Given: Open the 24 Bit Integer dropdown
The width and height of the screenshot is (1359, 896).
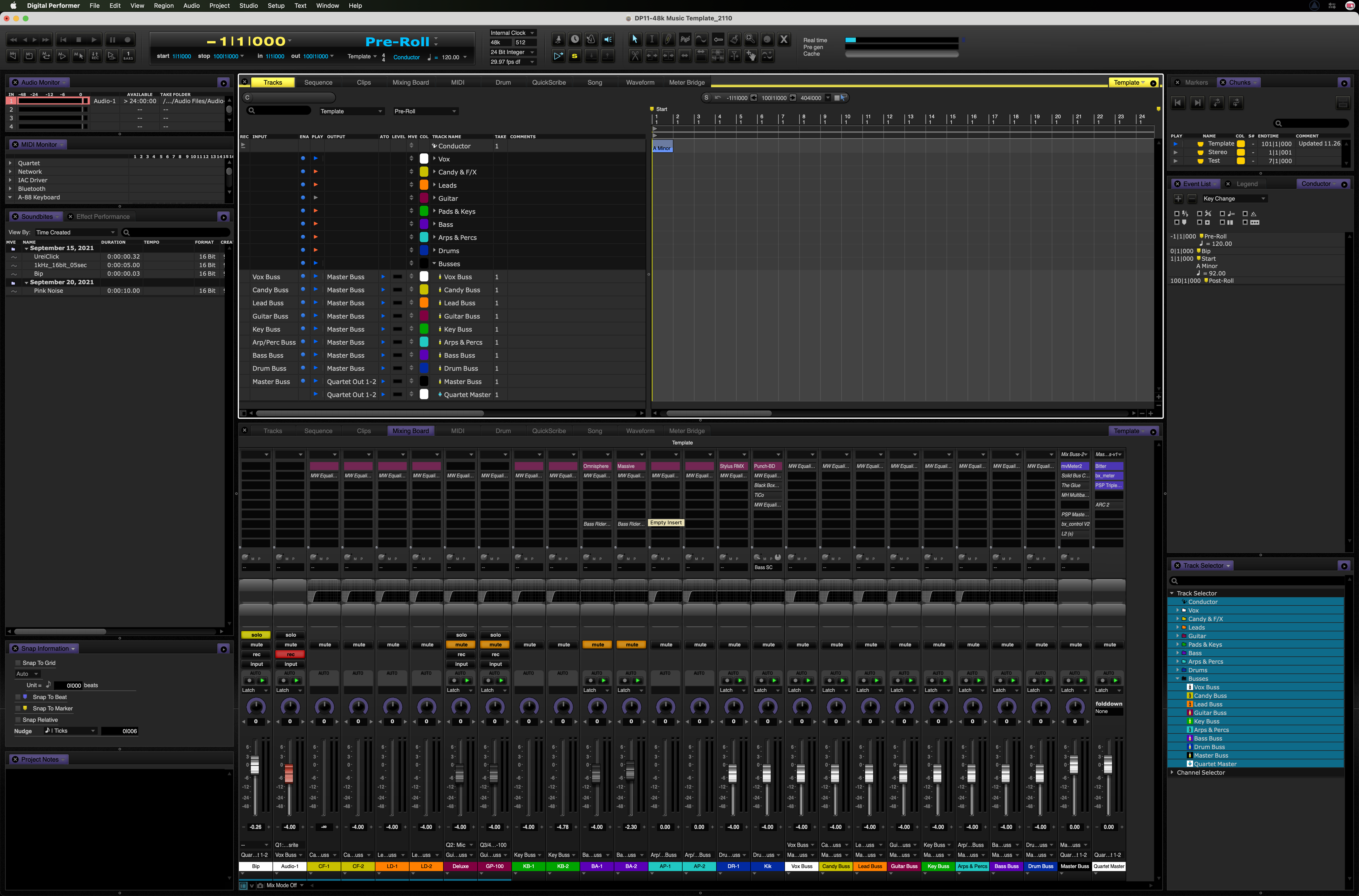Looking at the screenshot, I should 512,52.
